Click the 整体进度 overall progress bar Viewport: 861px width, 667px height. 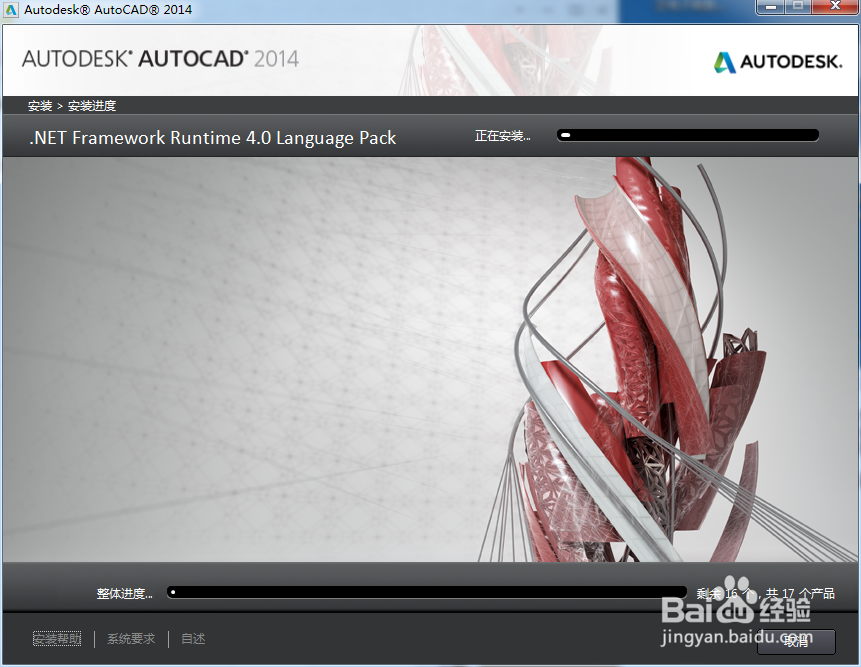click(x=427, y=592)
